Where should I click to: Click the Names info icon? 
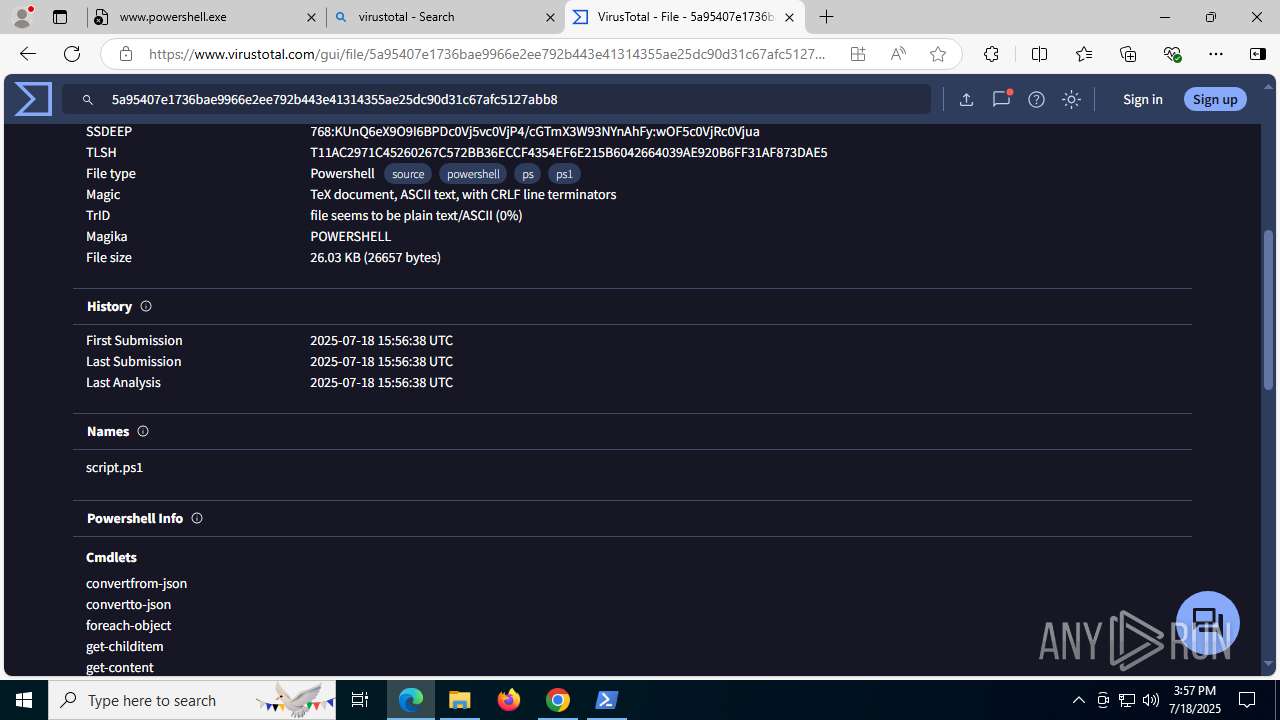(143, 431)
